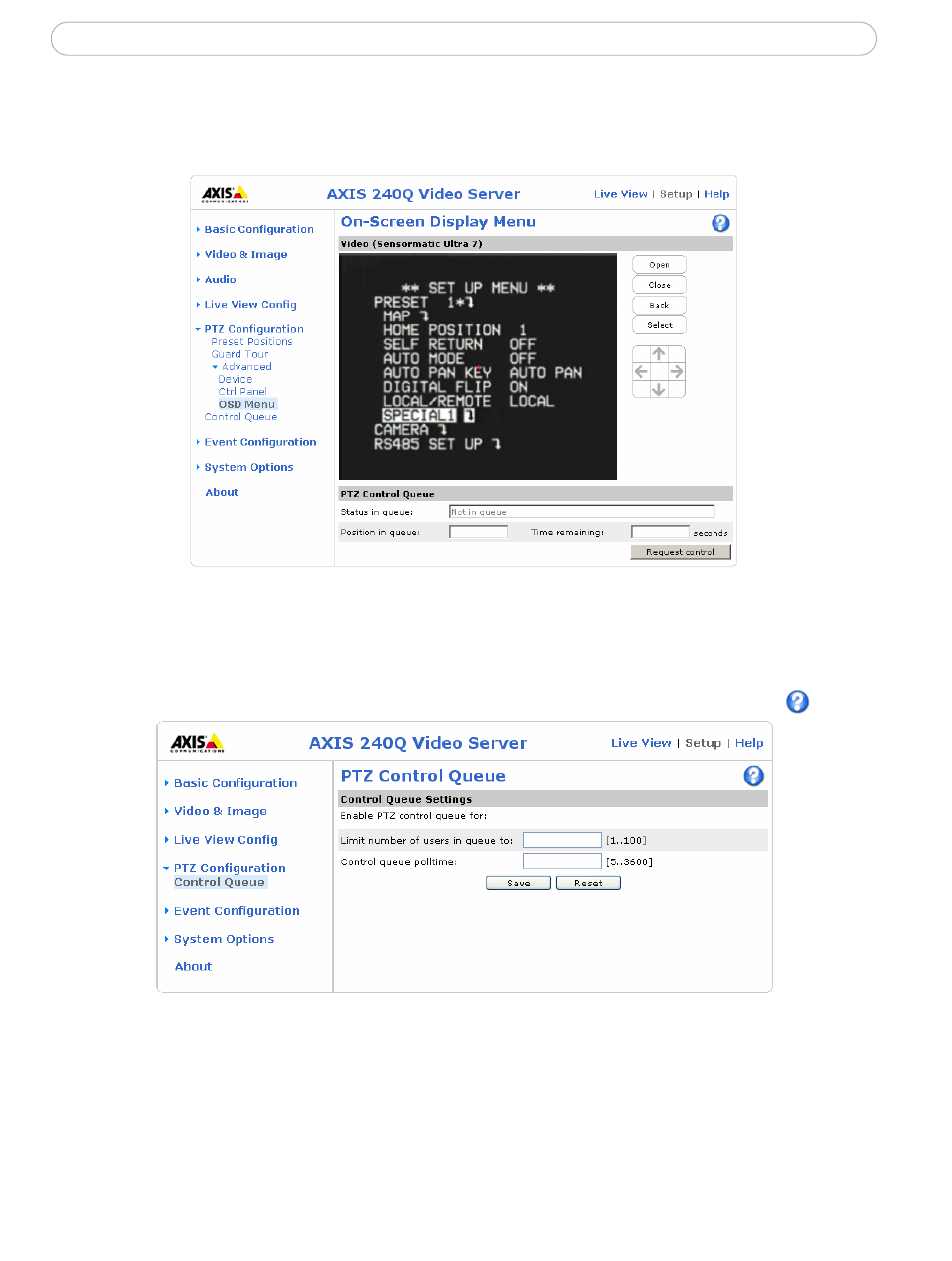Image resolution: width=952 pixels, height=1261 pixels.
Task: Expand Video & Image in upper sidebar
Action: point(245,254)
